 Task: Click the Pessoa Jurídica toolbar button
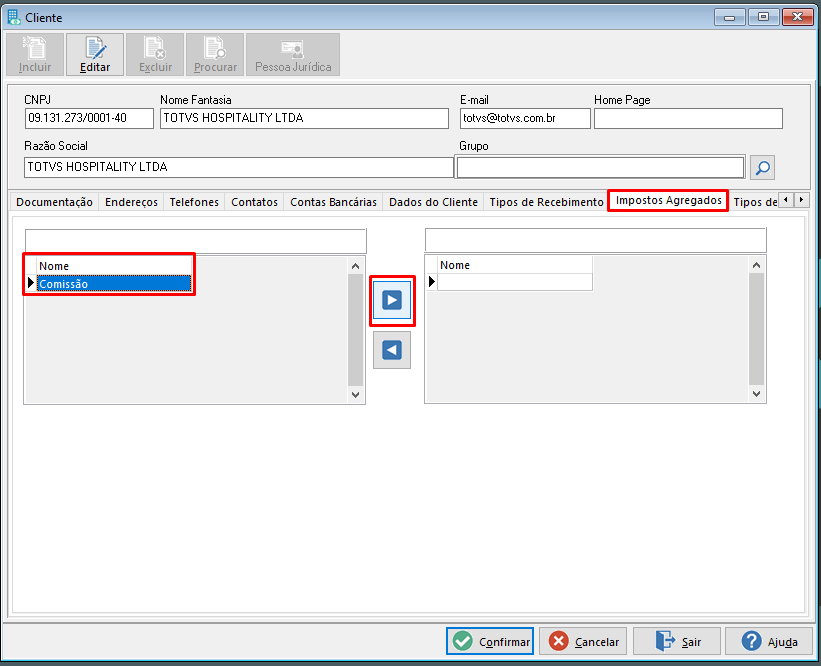(293, 54)
